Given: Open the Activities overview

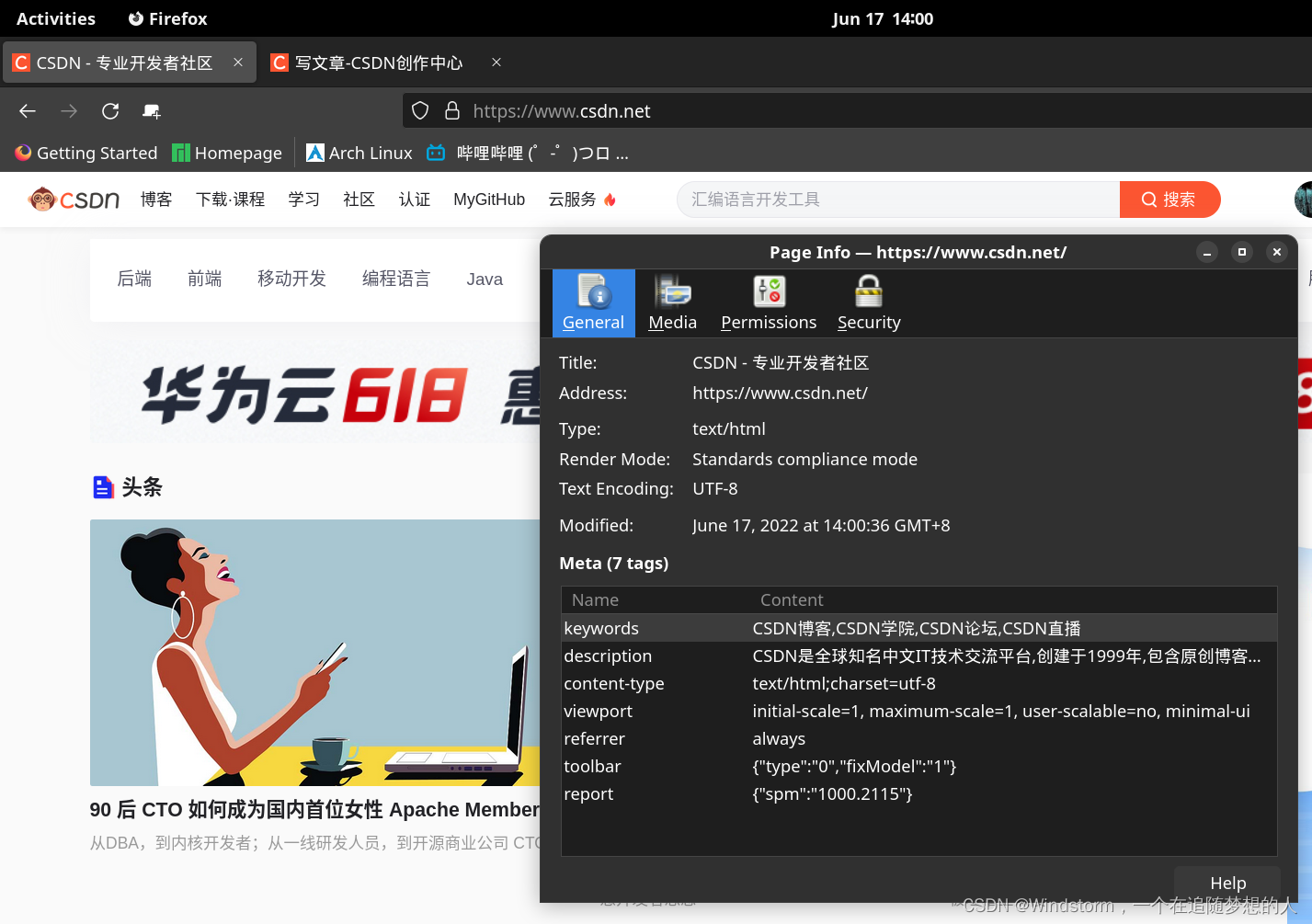Looking at the screenshot, I should pyautogui.click(x=56, y=18).
